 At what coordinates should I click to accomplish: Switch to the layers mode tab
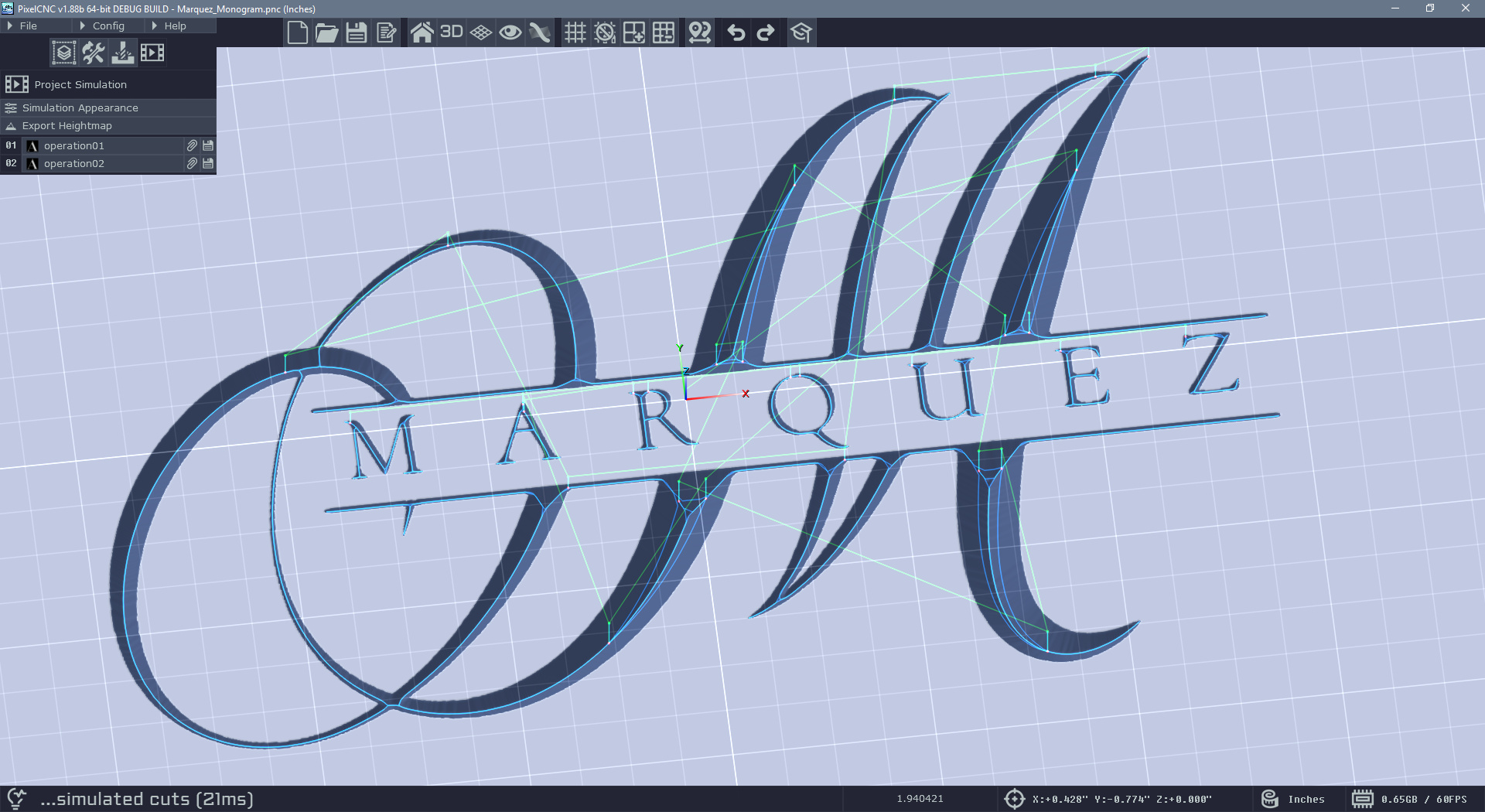pos(63,53)
